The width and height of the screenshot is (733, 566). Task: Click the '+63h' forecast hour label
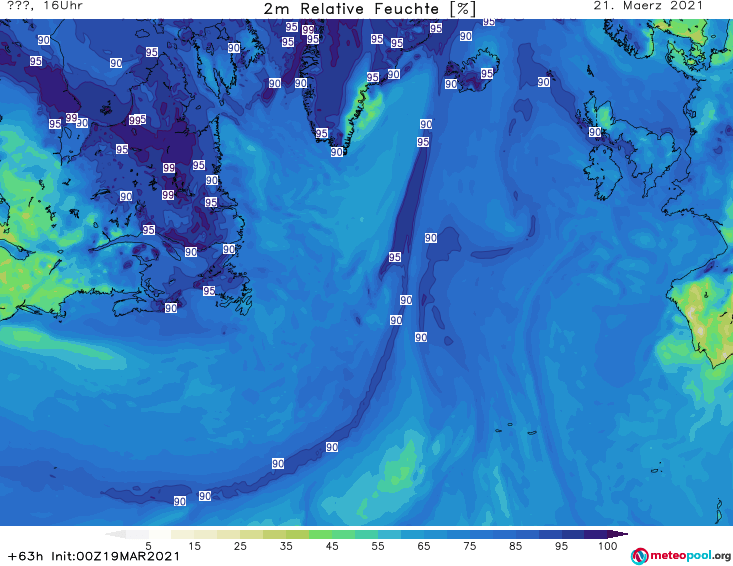(26, 556)
